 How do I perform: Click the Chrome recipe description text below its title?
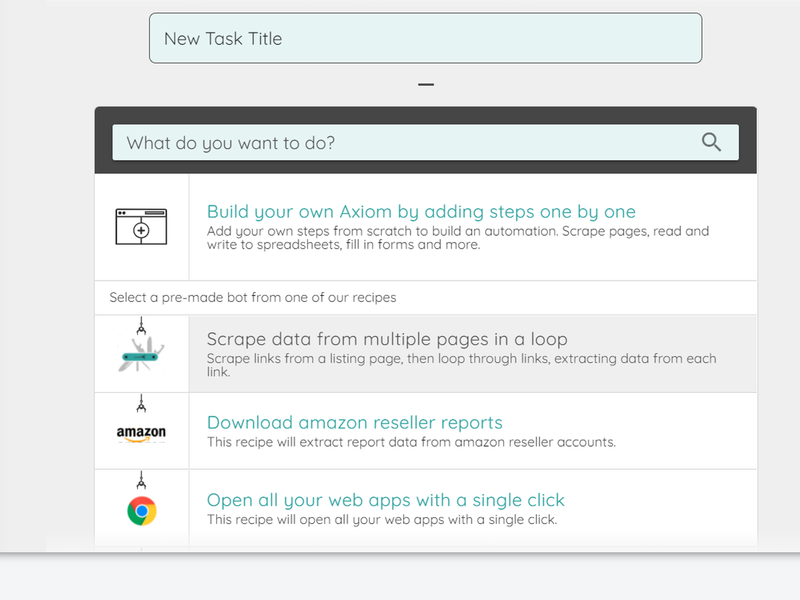coord(381,520)
